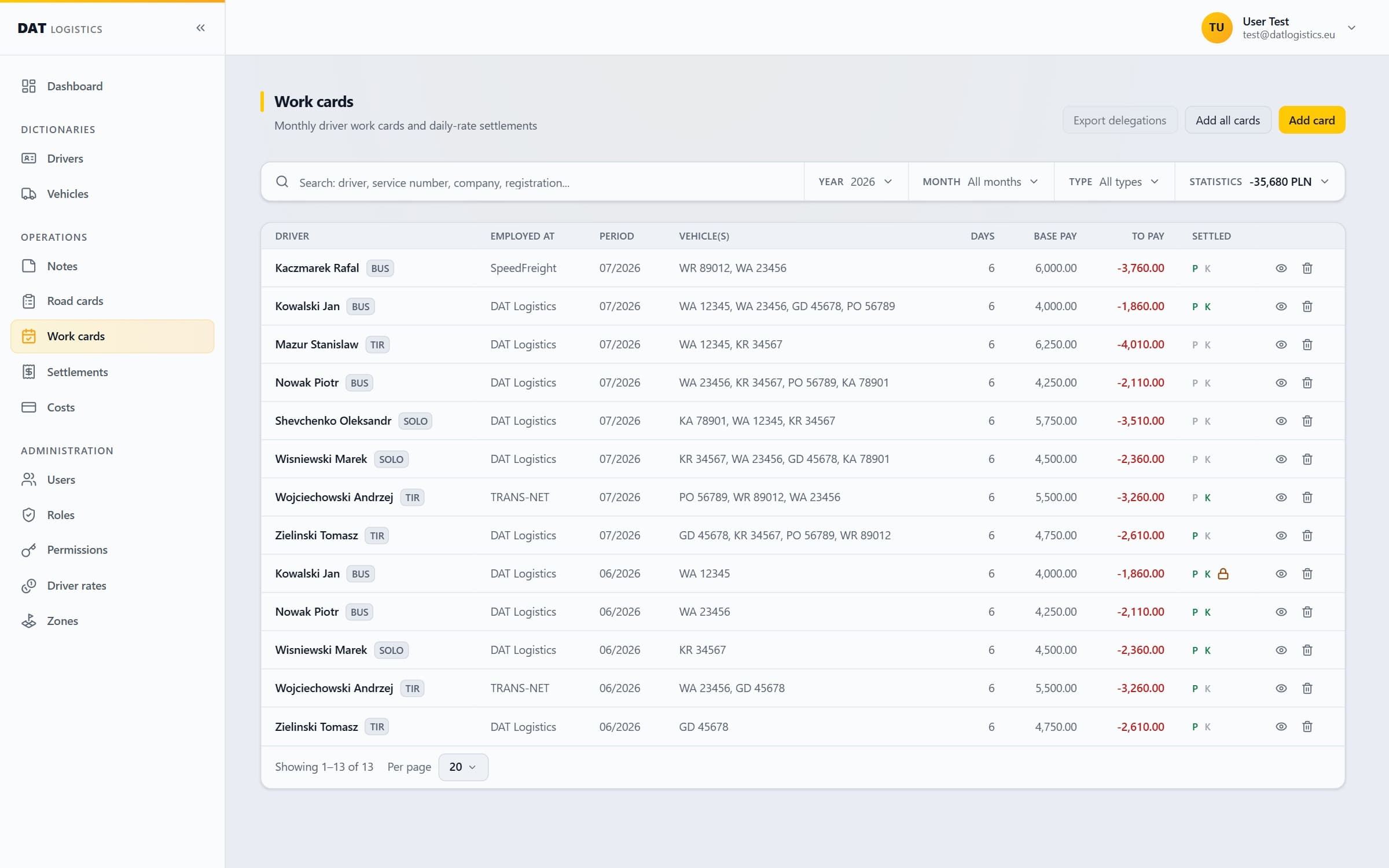
Task: Click the Driver rates coins icon
Action: [x=28, y=586]
